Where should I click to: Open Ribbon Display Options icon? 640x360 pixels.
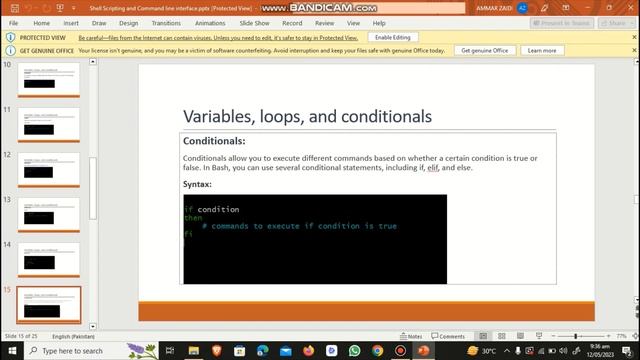tap(566, 8)
